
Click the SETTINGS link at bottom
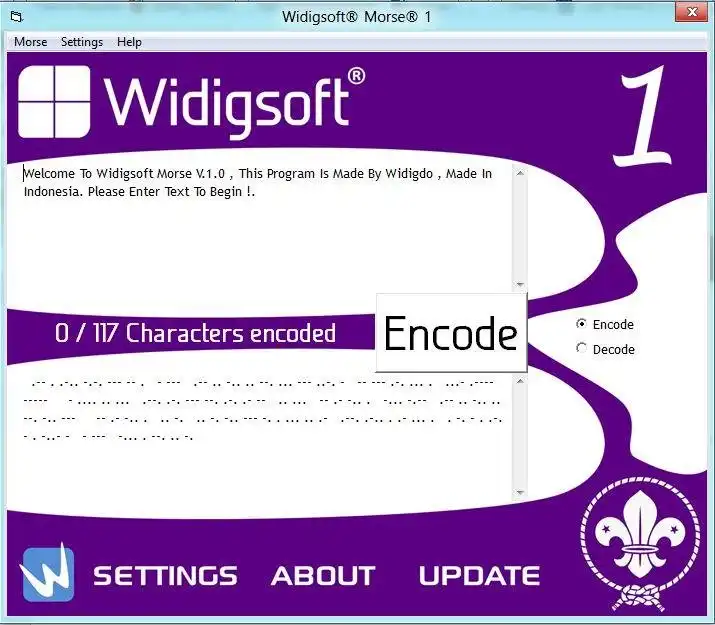[x=165, y=575]
